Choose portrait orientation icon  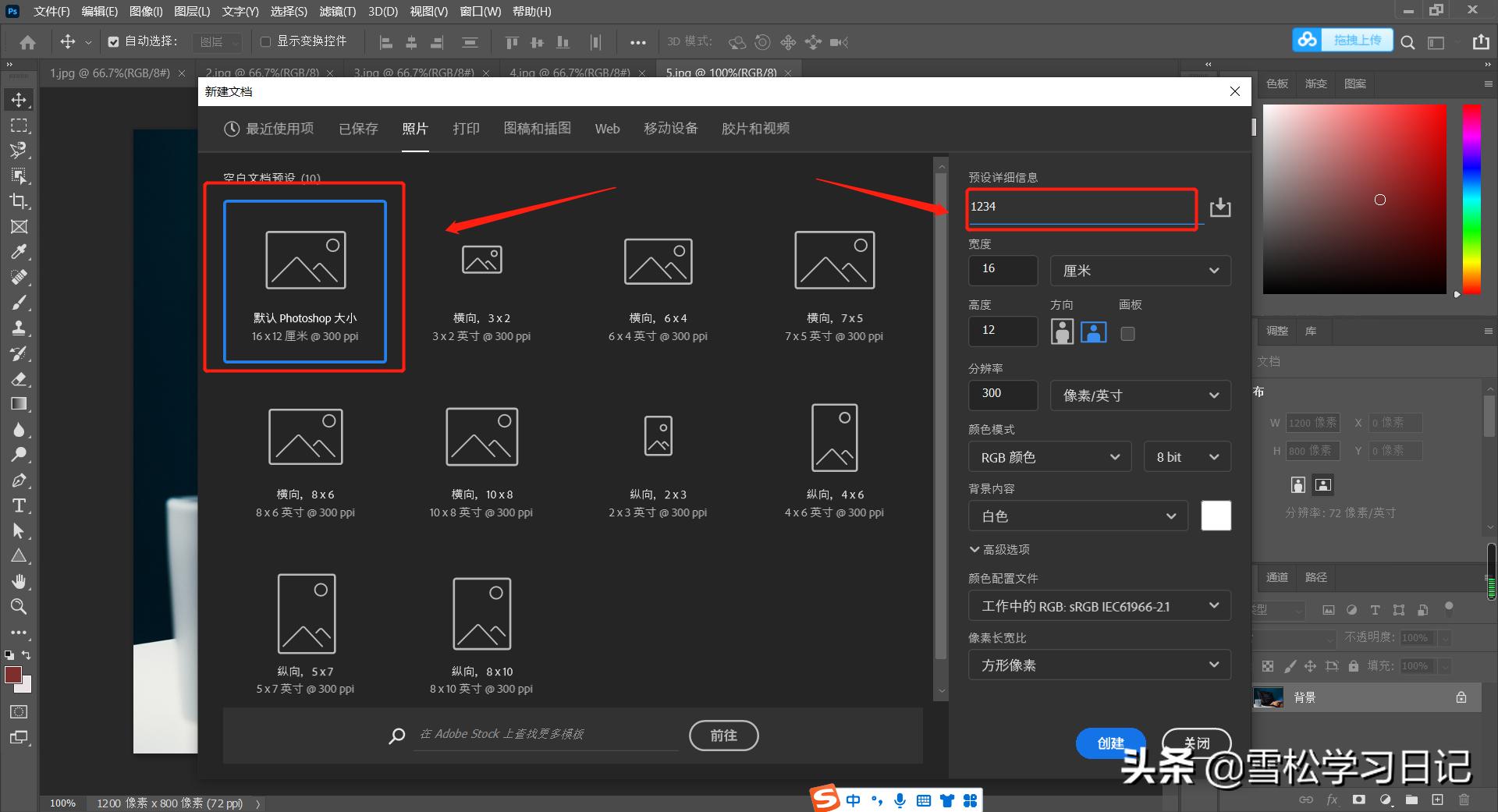[x=1062, y=332]
